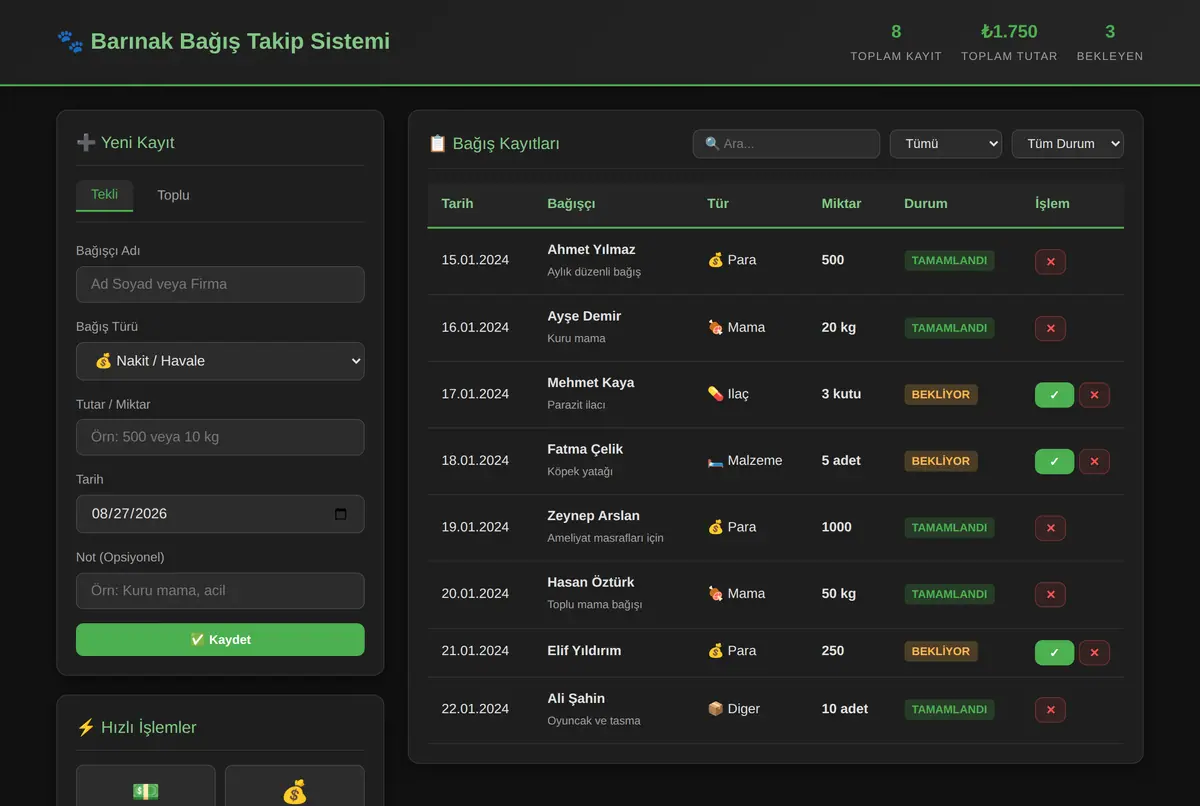Click the Miktar column header
This screenshot has width=1200, height=806.
pyautogui.click(x=841, y=203)
